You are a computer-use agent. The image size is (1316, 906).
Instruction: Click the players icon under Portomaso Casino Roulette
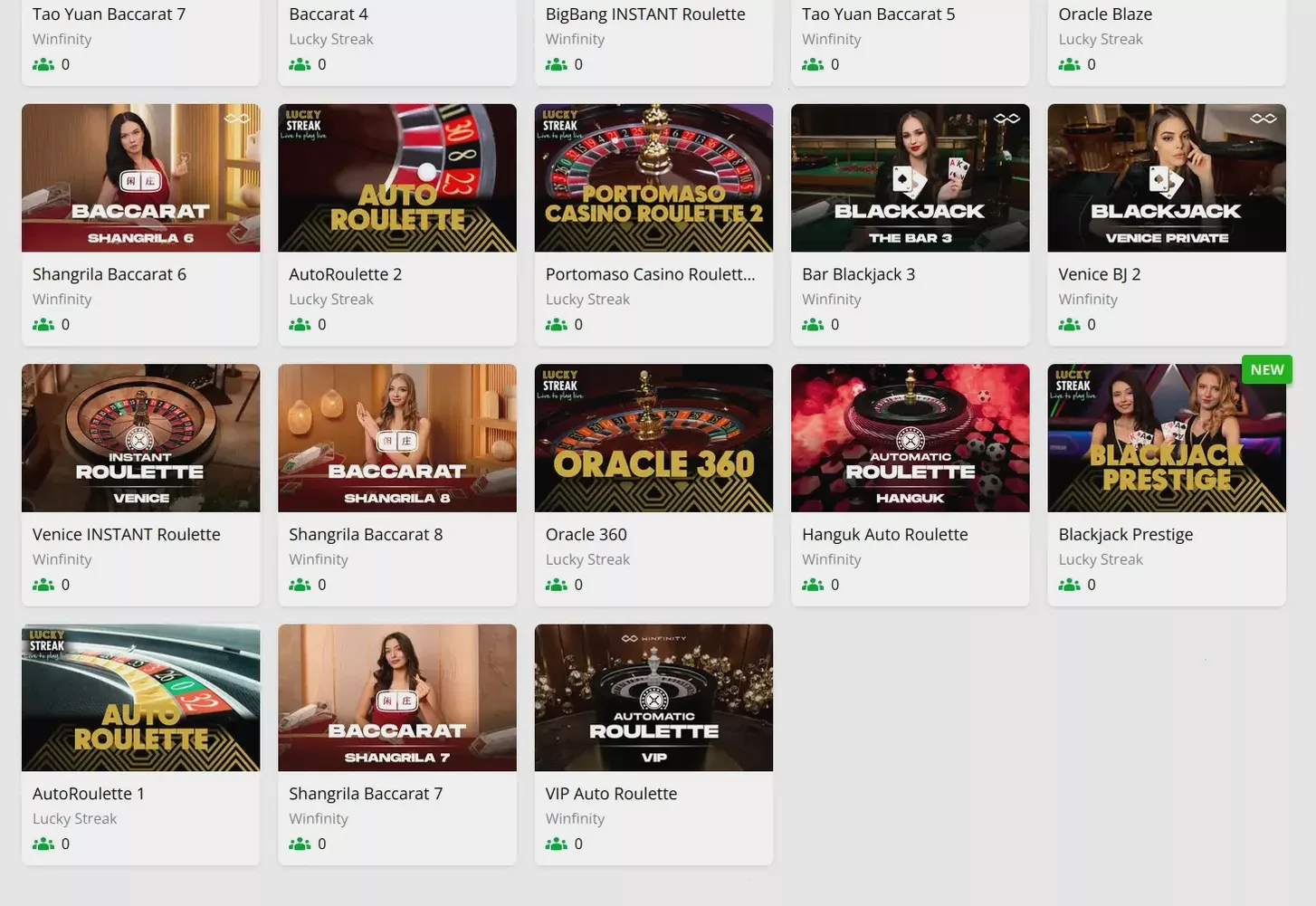(557, 324)
